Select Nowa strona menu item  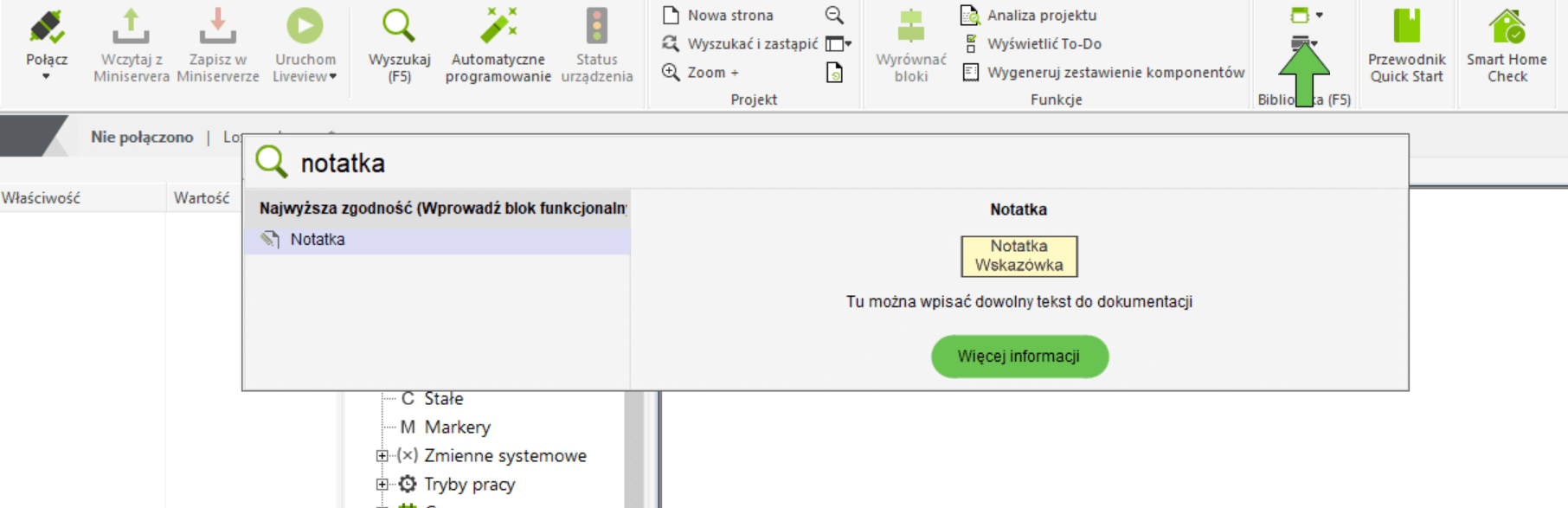point(729,16)
